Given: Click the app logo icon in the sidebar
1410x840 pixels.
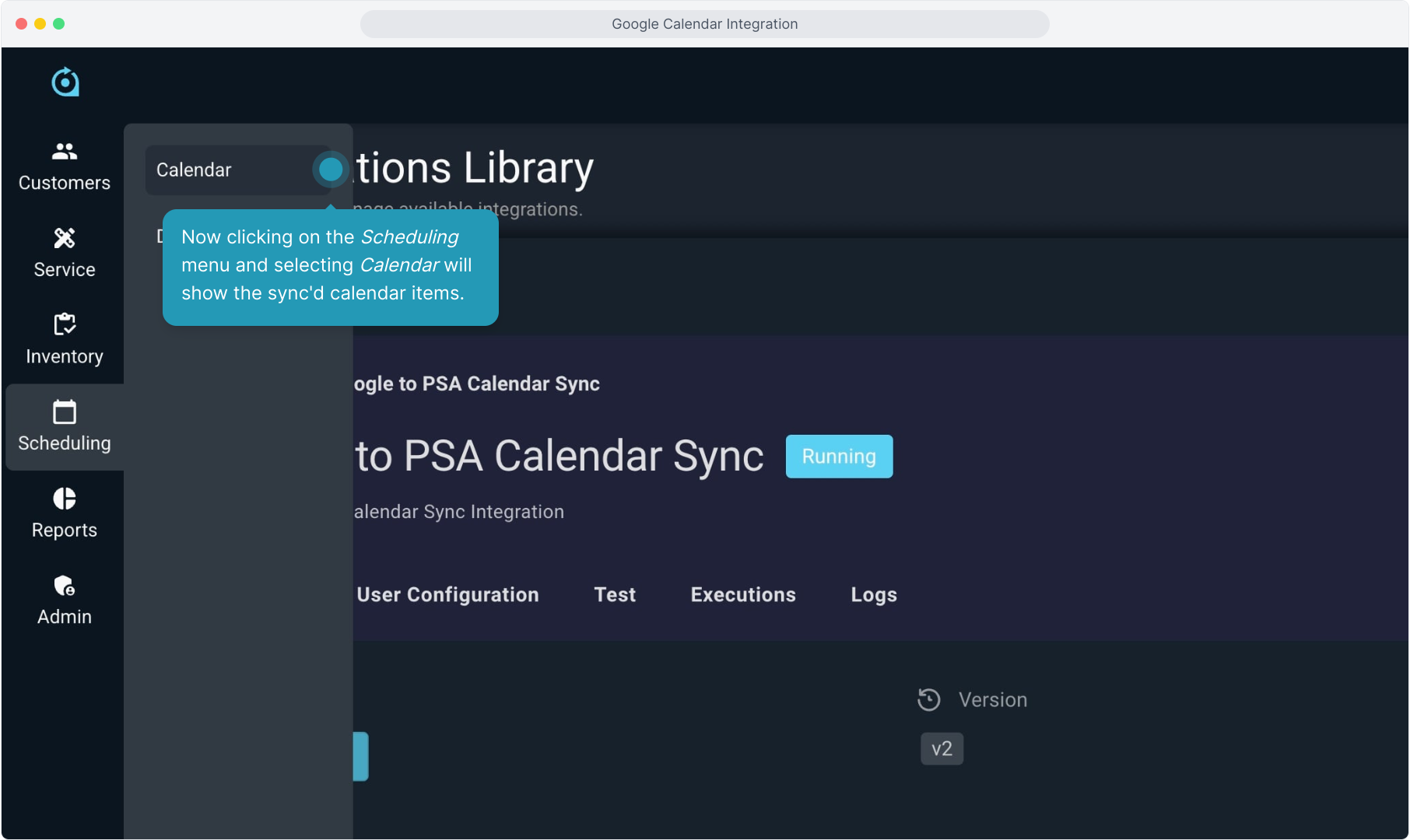Looking at the screenshot, I should pyautogui.click(x=65, y=82).
